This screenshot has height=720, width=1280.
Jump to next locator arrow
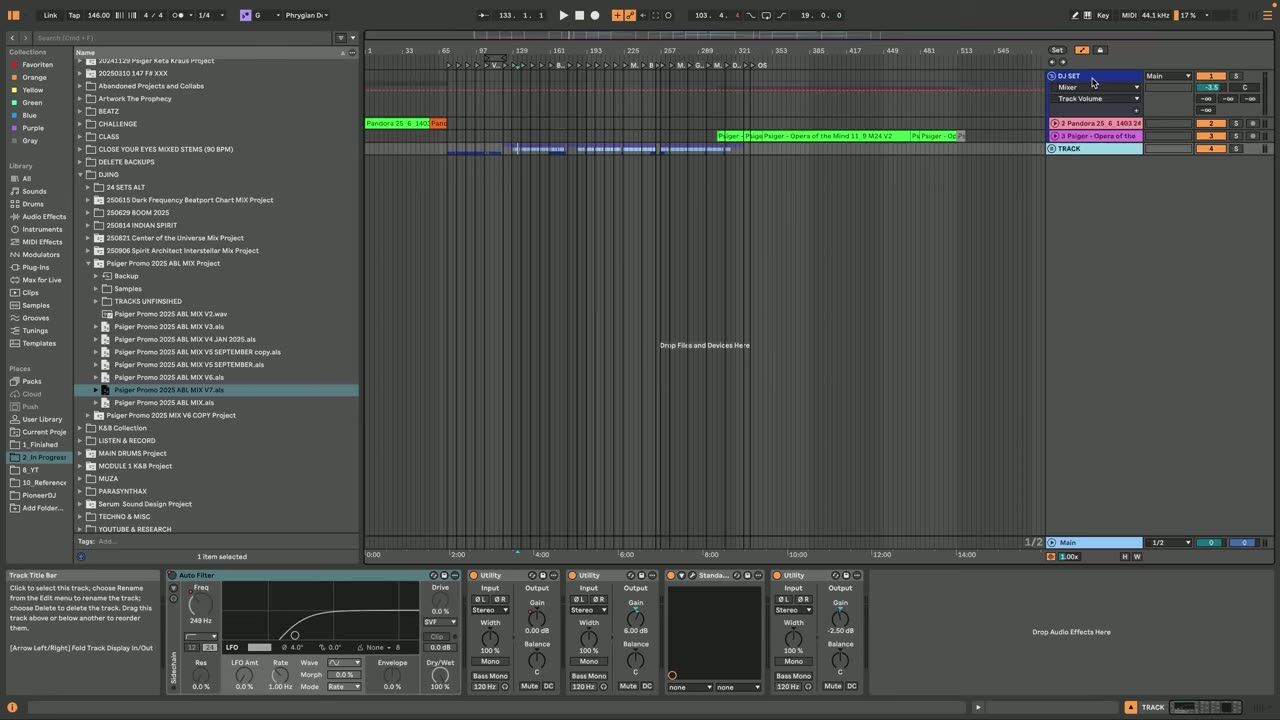(x=1063, y=62)
